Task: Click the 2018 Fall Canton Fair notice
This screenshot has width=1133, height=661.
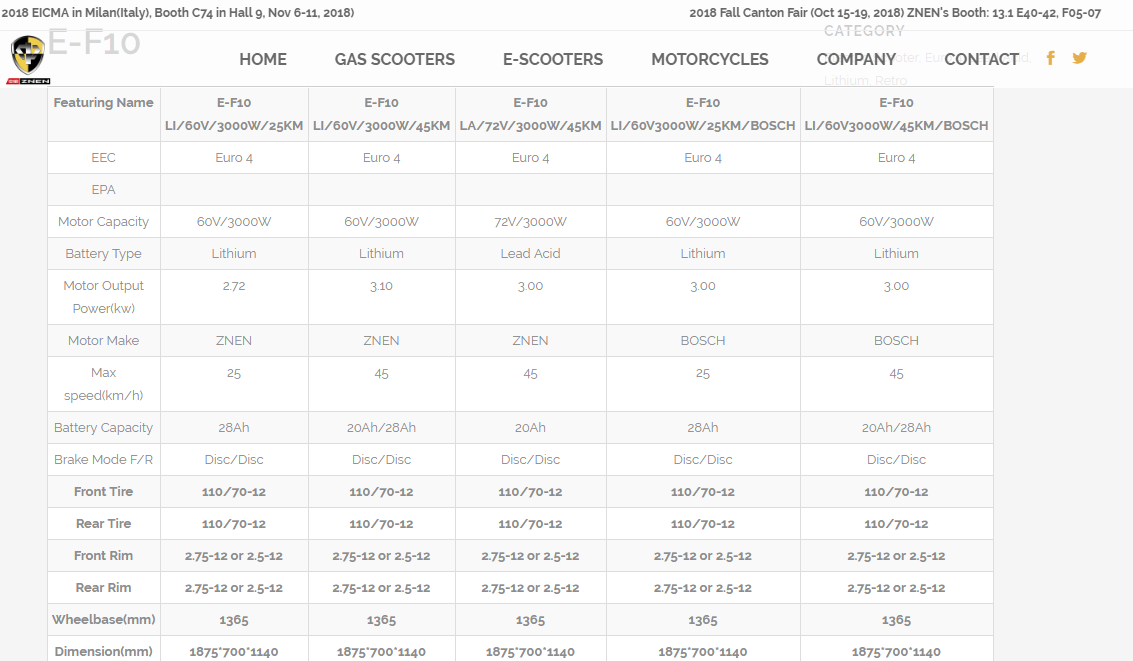Action: [x=894, y=13]
